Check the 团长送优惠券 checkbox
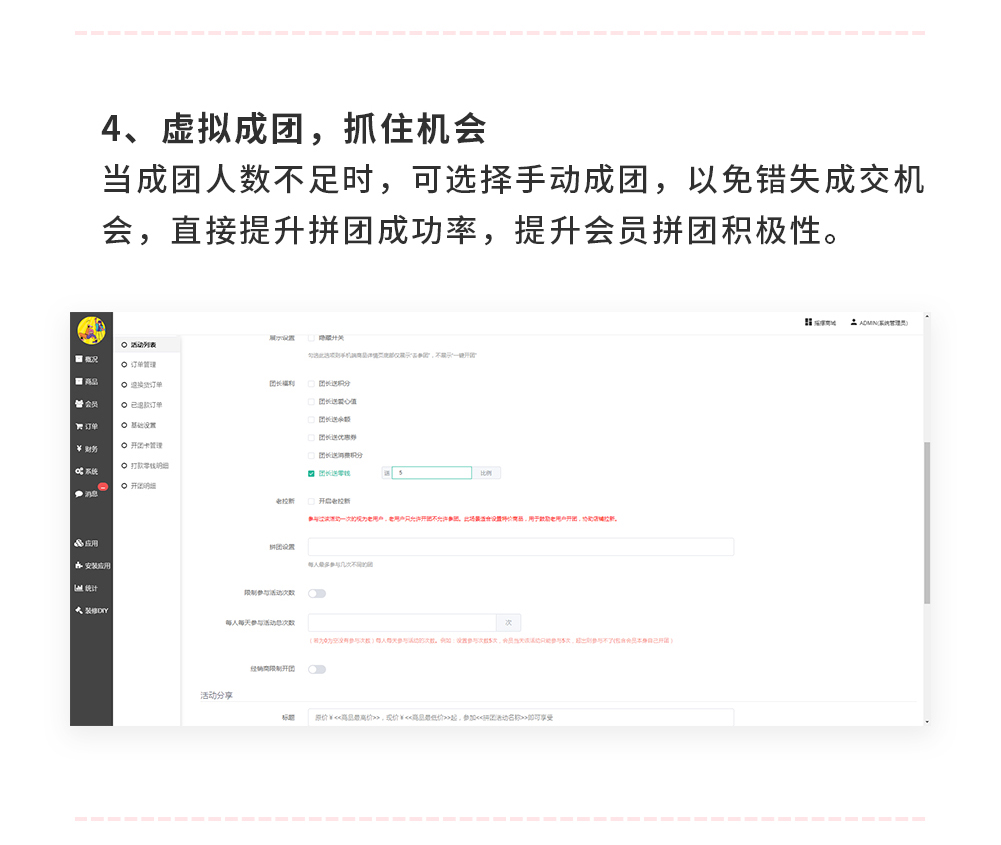1001x845 pixels. (x=311, y=437)
